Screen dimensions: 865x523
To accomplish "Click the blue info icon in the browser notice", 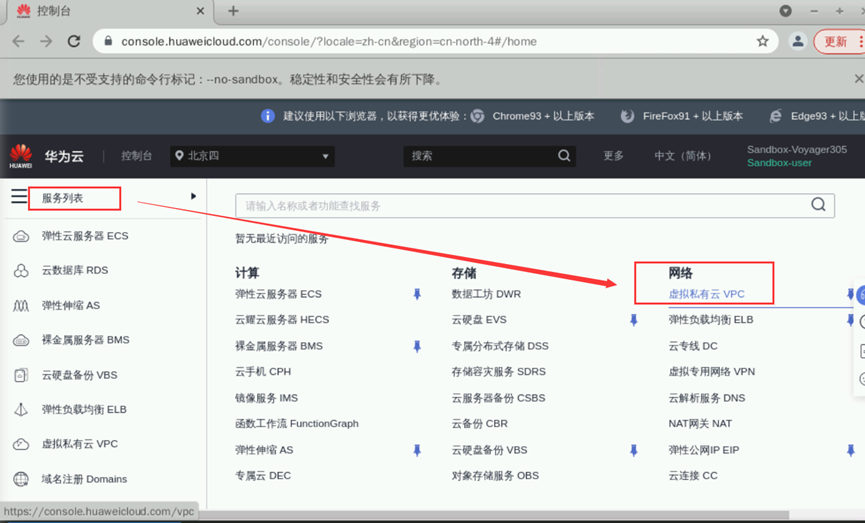I will [x=268, y=116].
